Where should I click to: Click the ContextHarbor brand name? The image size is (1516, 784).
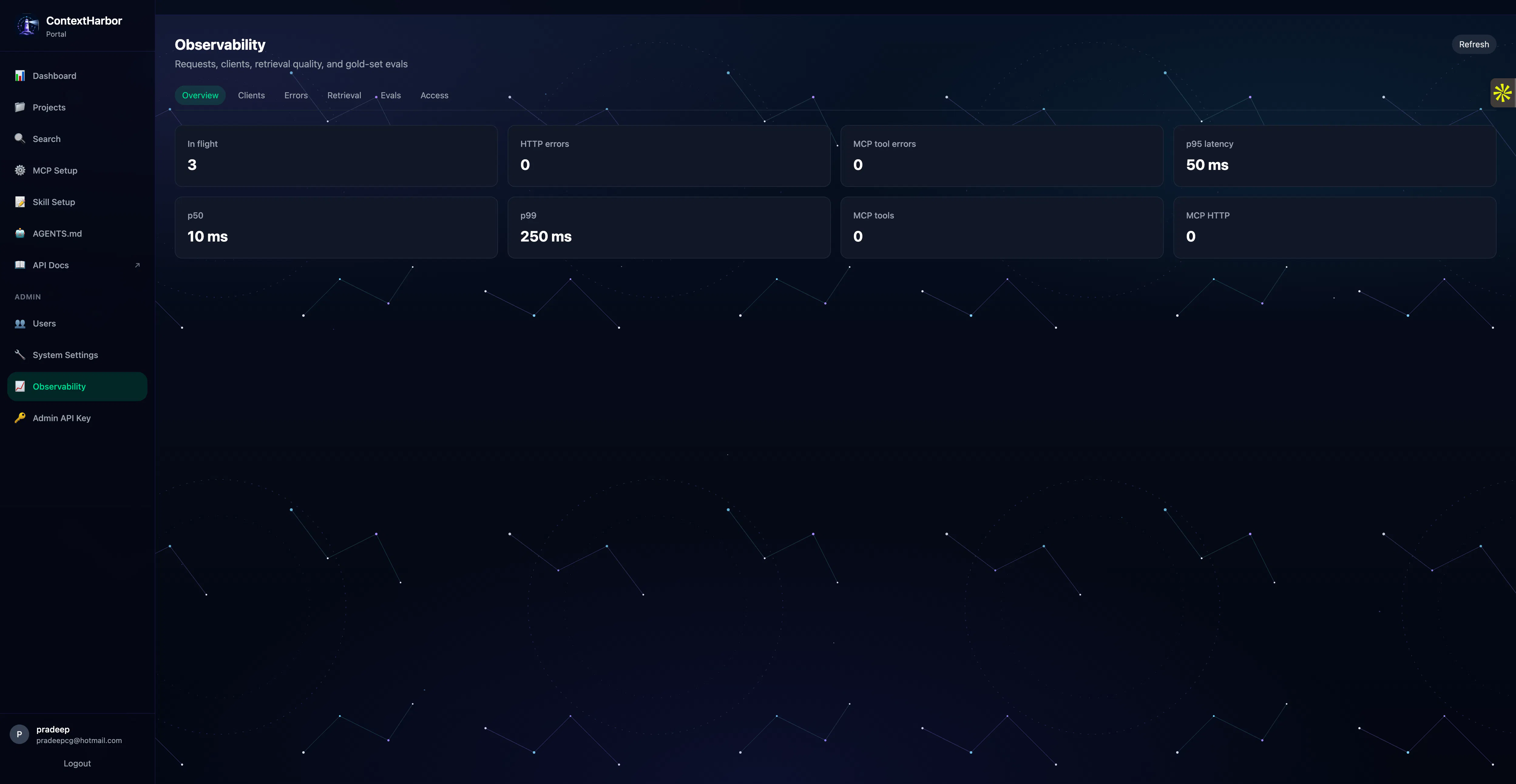pos(84,21)
